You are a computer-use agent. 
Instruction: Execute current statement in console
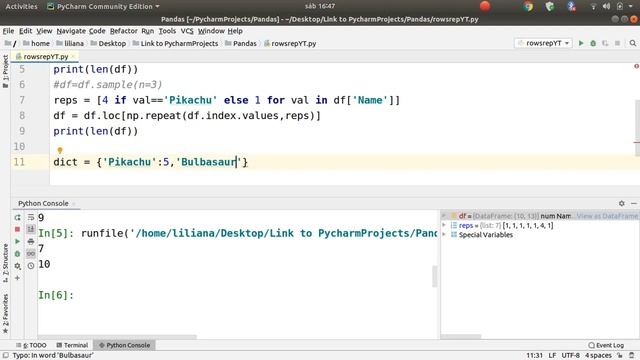[x=18, y=242]
